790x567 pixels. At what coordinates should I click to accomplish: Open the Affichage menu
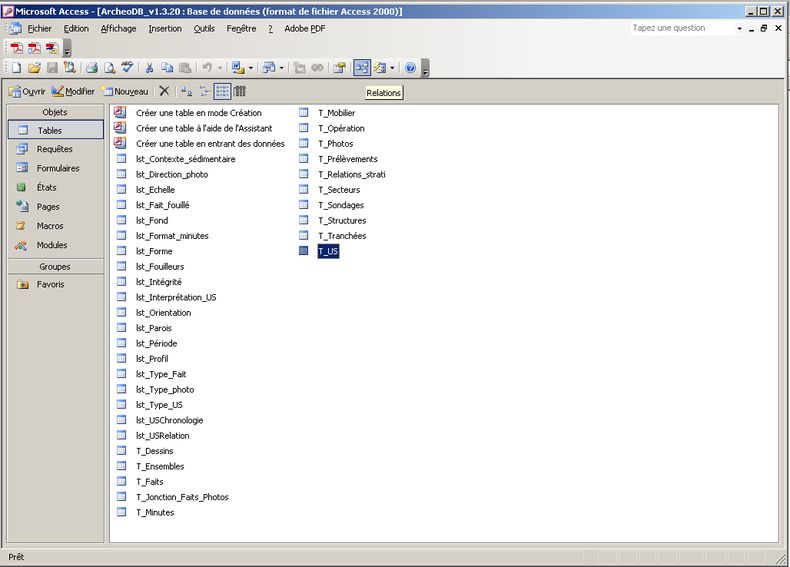[118, 29]
